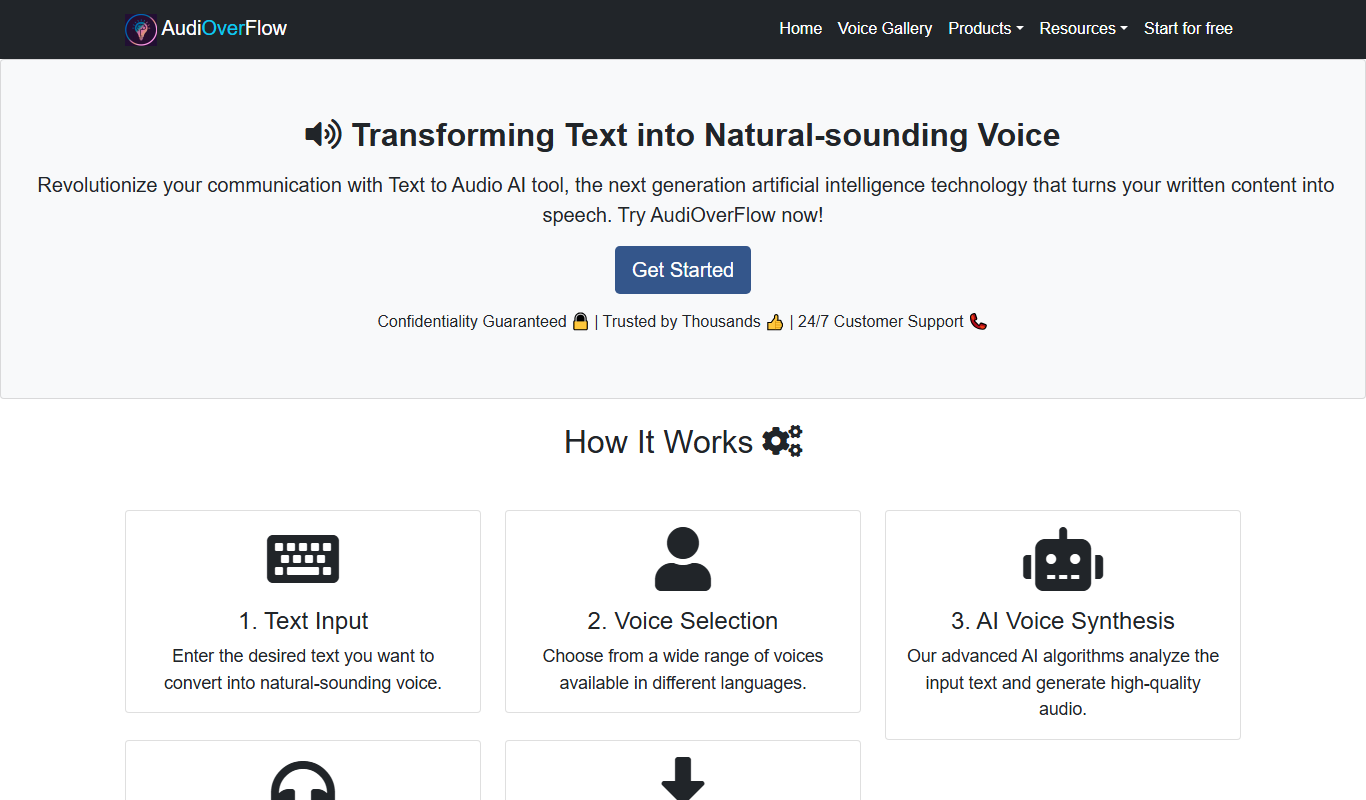This screenshot has width=1366, height=800.
Task: Click the 'How It Works' heading text
Action: [x=658, y=441]
